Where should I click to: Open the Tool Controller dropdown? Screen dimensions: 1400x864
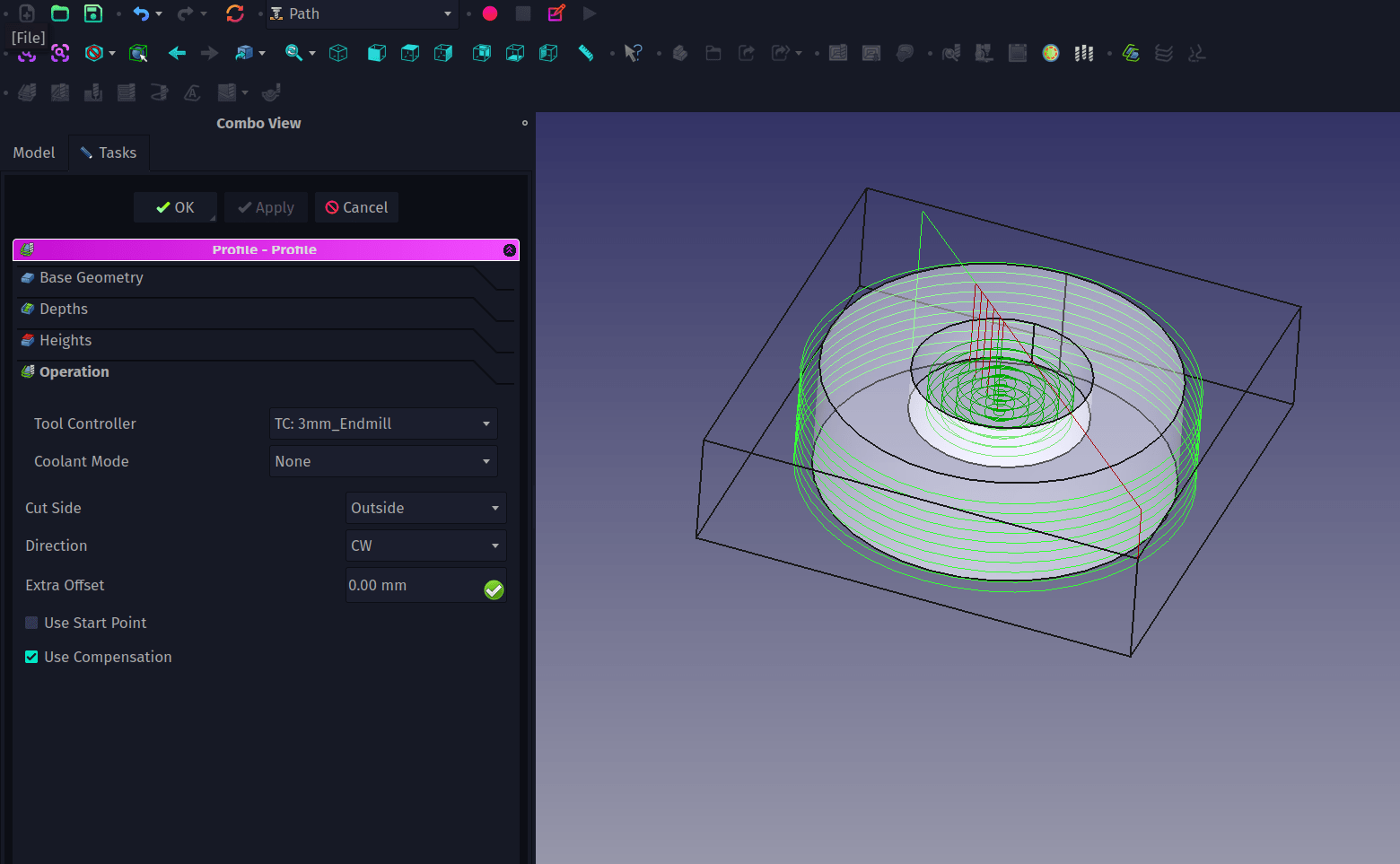click(x=383, y=423)
